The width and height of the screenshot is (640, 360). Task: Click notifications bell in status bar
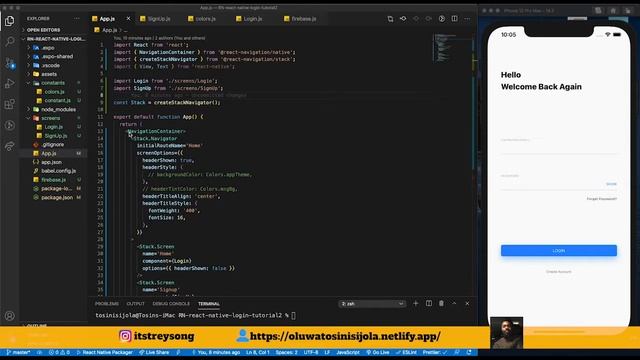click(x=469, y=352)
